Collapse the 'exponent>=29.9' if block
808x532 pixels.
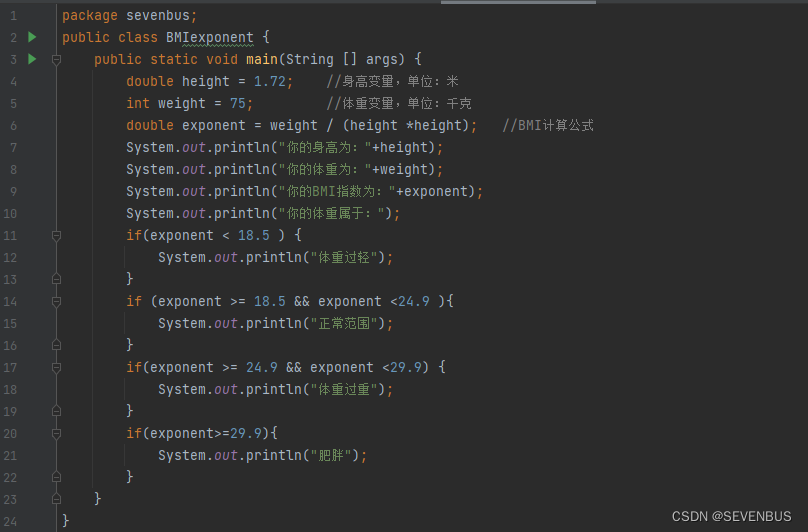pyautogui.click(x=56, y=433)
